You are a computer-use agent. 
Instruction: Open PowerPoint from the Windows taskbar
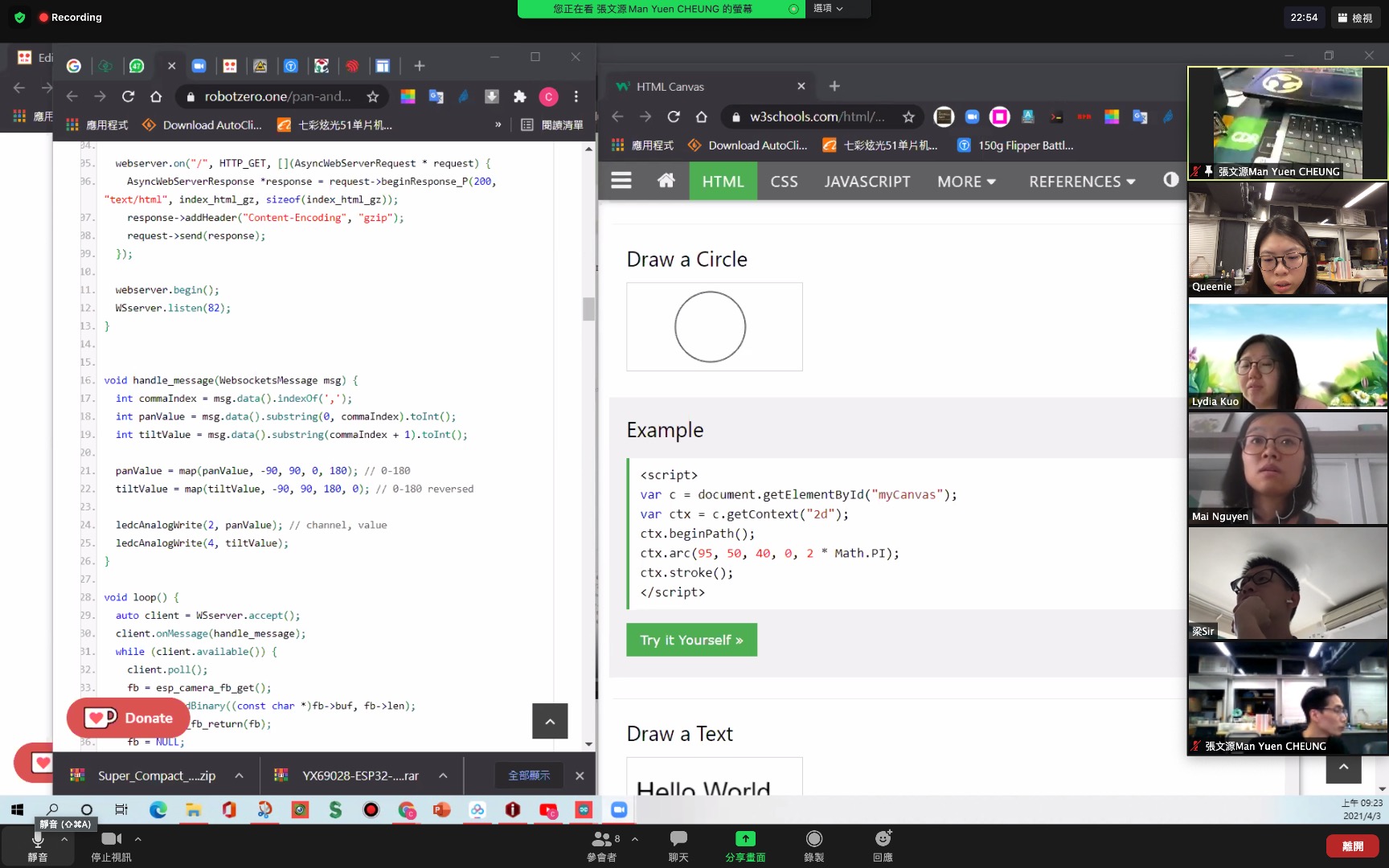(x=441, y=810)
